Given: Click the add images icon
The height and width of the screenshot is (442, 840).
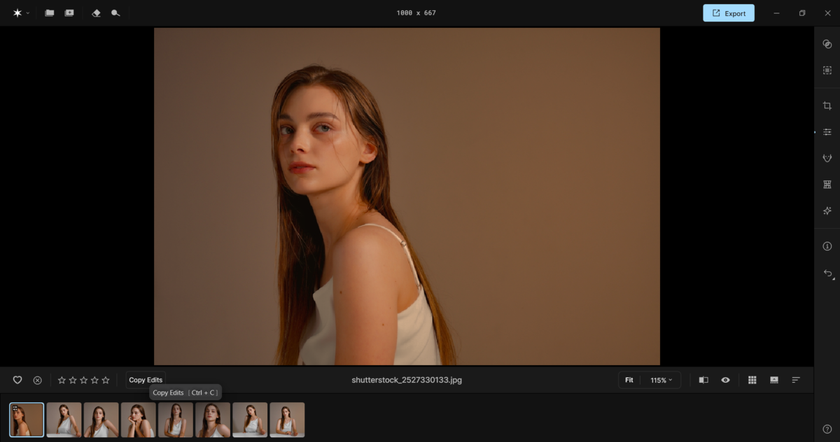Looking at the screenshot, I should coord(69,13).
